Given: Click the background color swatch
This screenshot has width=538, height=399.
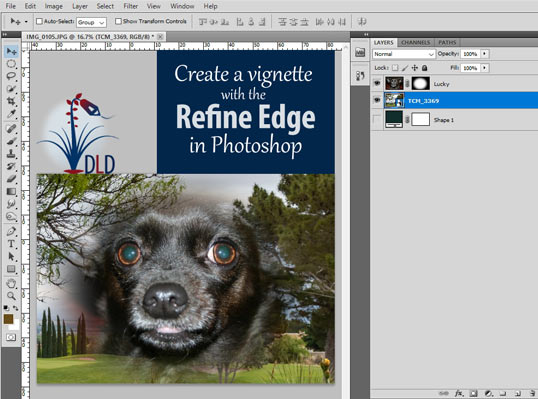Looking at the screenshot, I should tap(15, 325).
